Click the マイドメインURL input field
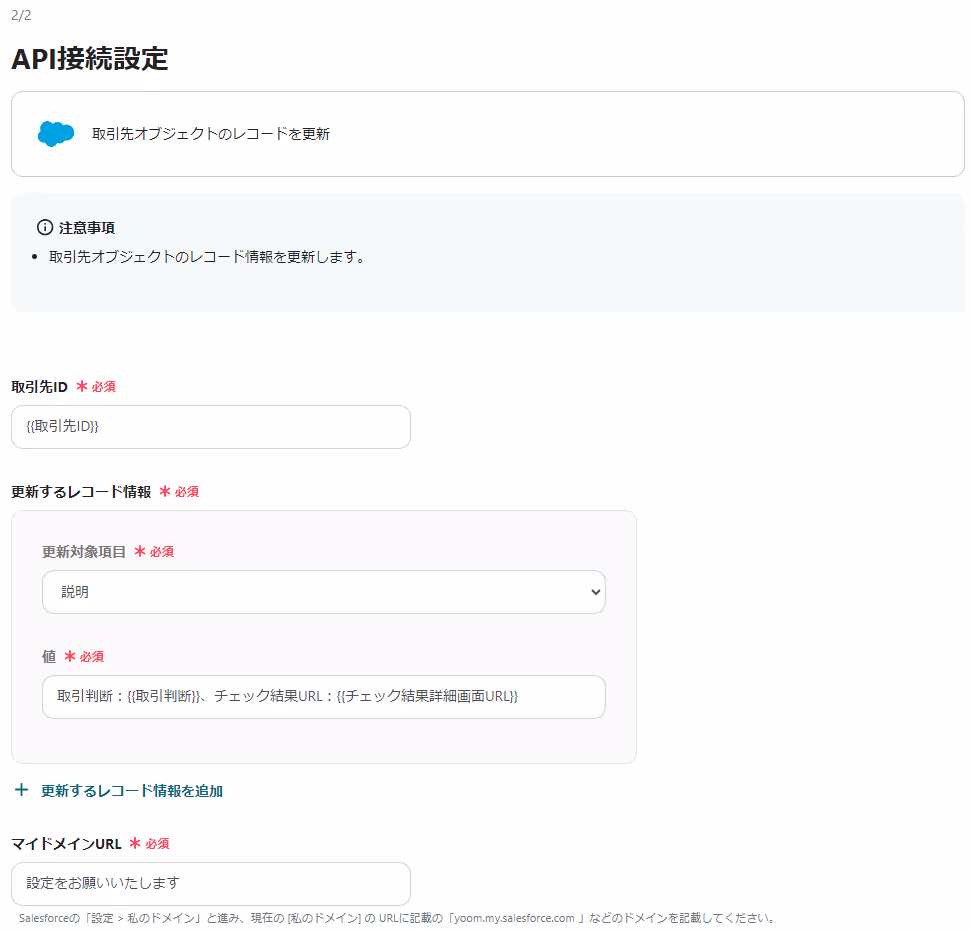This screenshot has width=973, height=932. click(211, 884)
